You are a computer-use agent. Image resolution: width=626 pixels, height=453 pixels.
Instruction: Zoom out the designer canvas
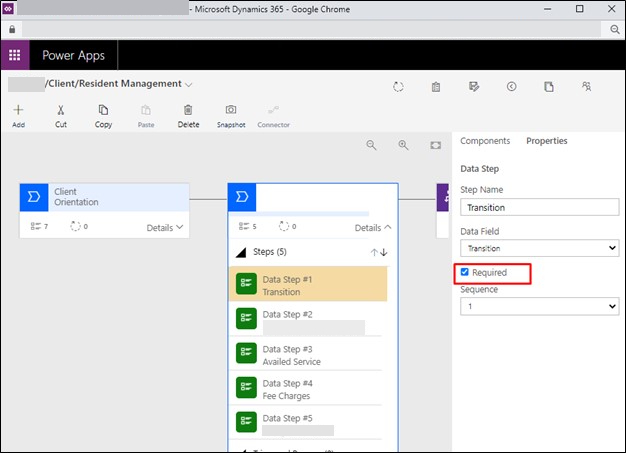pos(371,145)
